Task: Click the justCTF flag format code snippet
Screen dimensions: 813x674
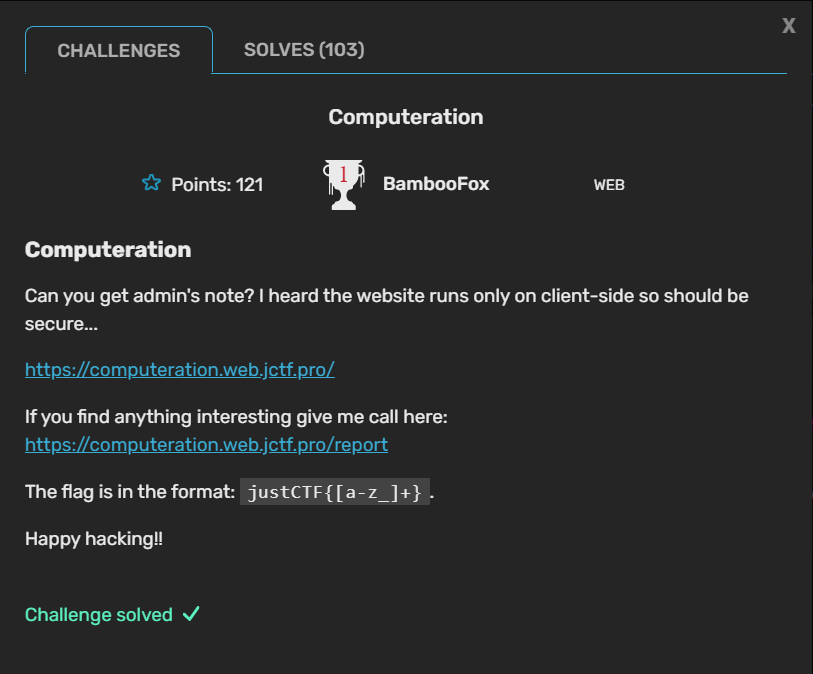Action: (335, 492)
